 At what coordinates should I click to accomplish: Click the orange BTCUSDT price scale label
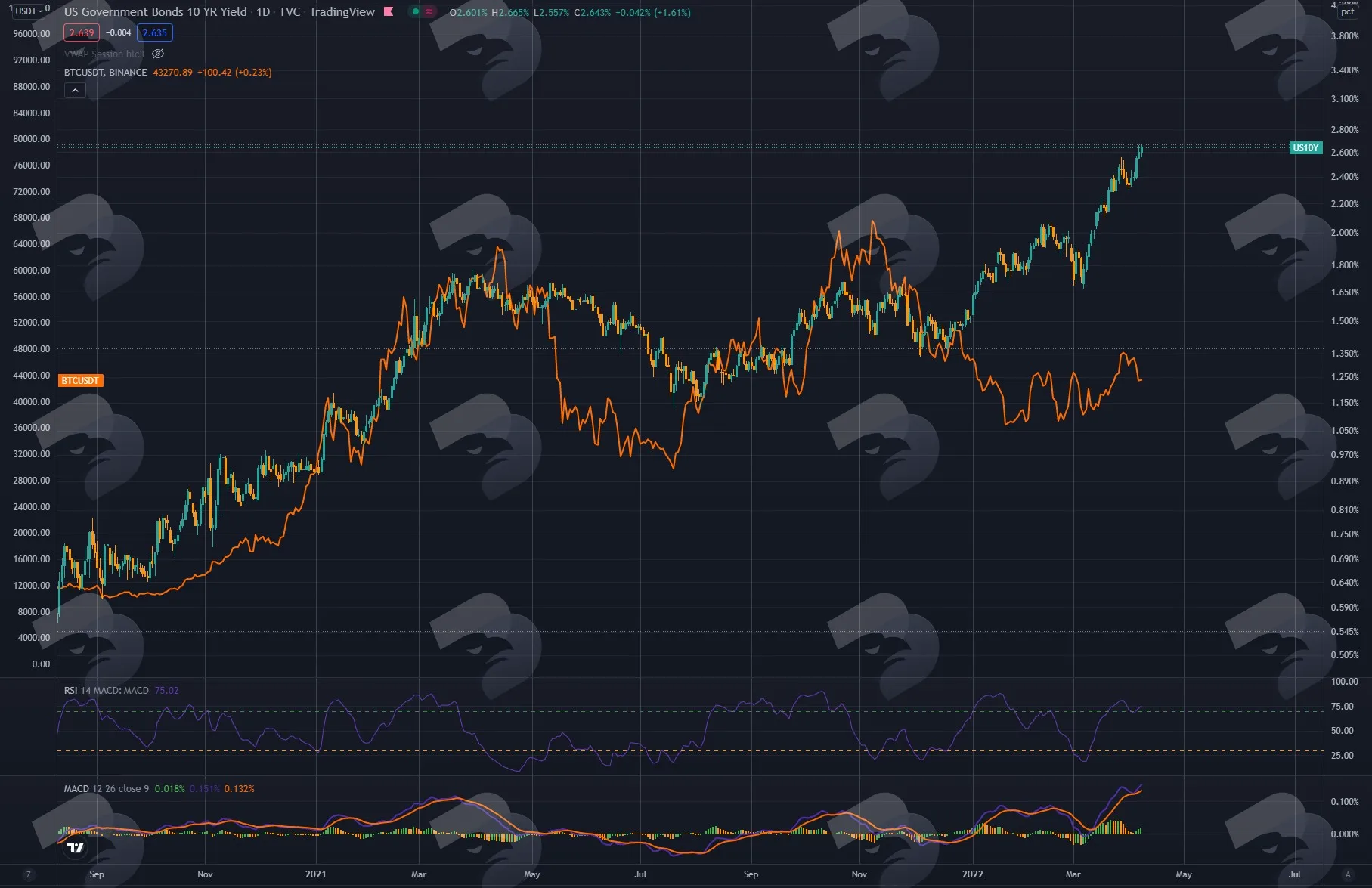point(80,381)
